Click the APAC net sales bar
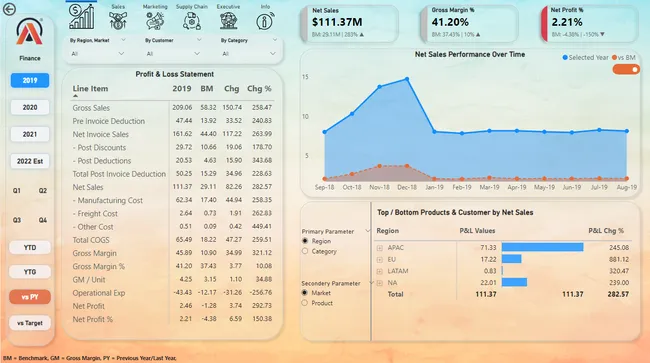 pos(542,247)
